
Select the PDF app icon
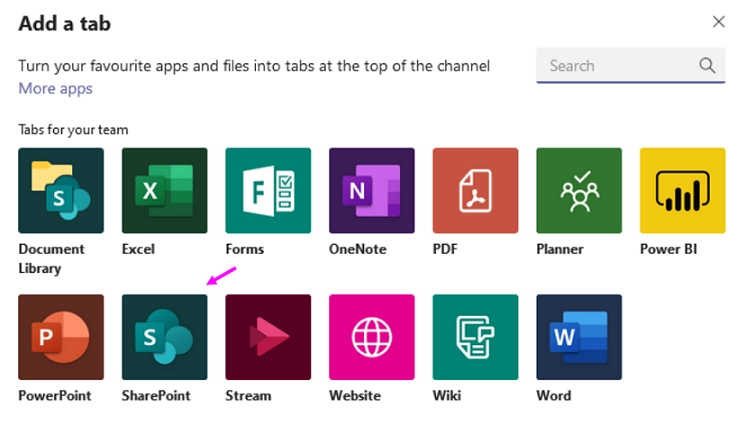pos(475,190)
